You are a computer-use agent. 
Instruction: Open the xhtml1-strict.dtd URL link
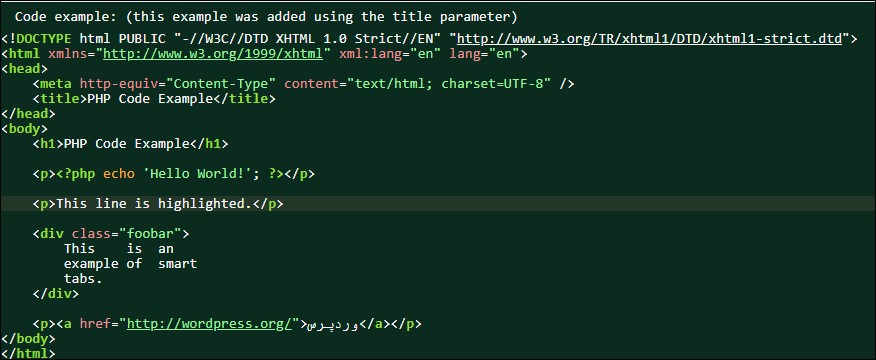click(x=649, y=39)
